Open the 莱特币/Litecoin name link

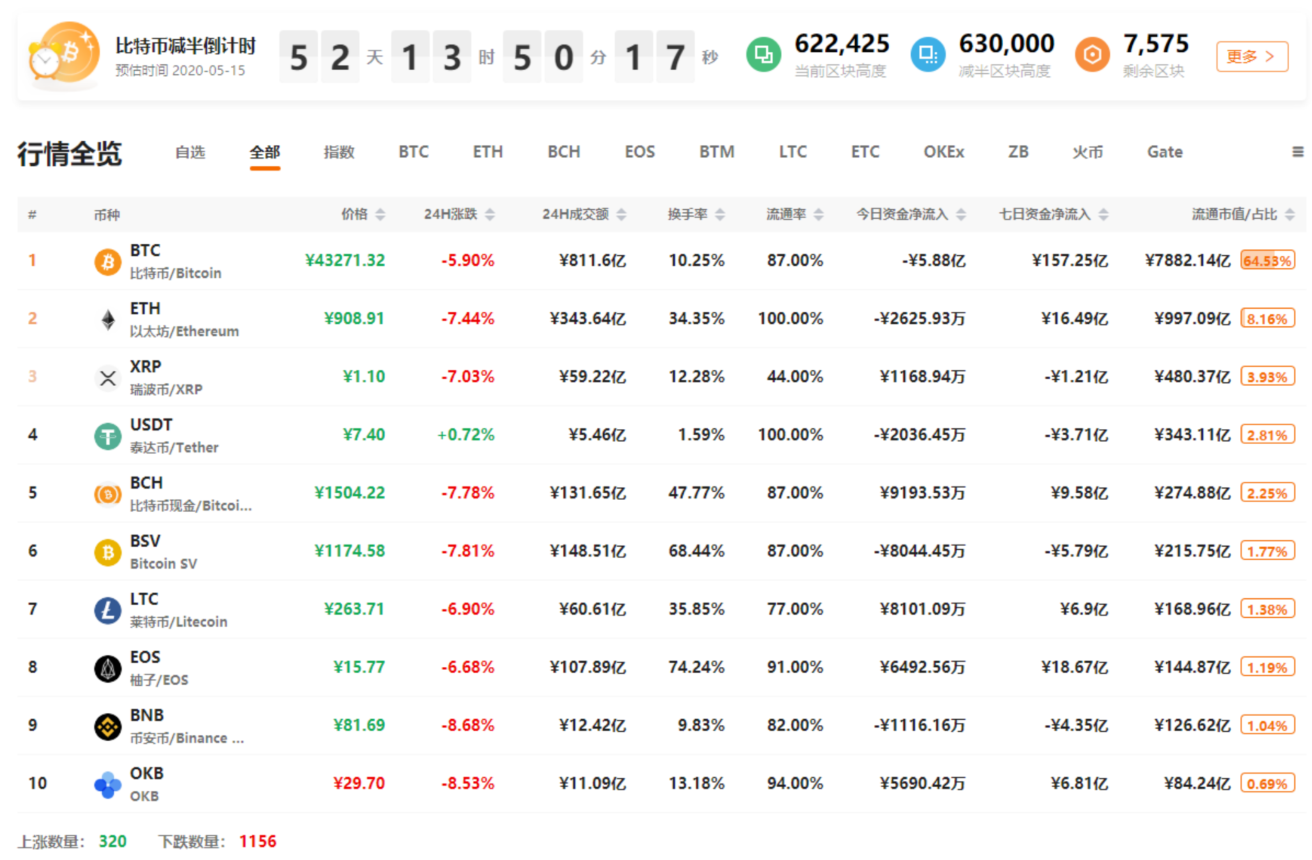179,621
